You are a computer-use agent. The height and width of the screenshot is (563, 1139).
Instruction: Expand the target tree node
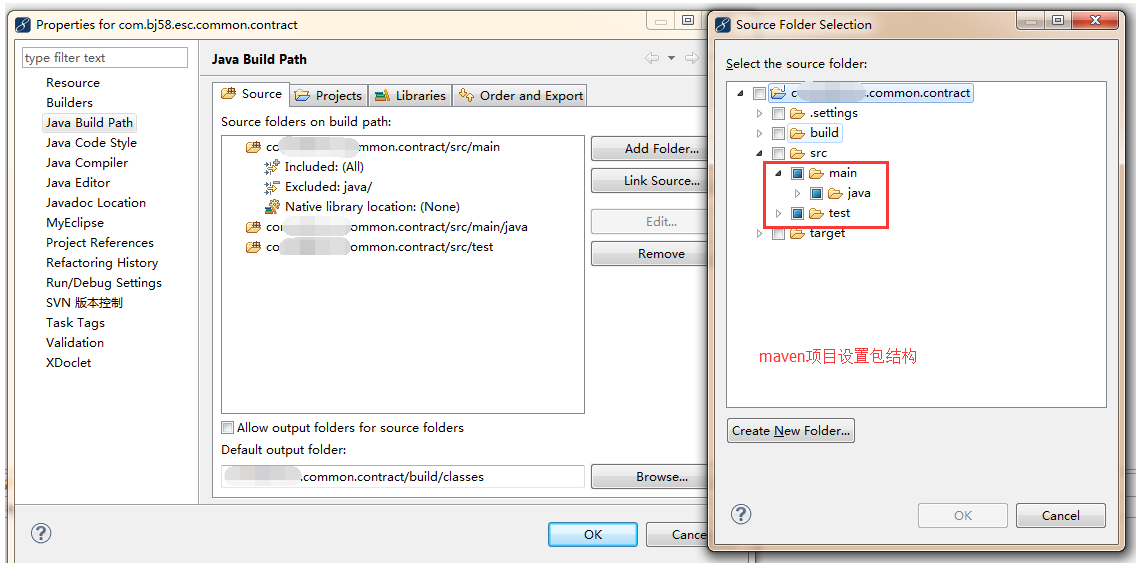[x=760, y=233]
